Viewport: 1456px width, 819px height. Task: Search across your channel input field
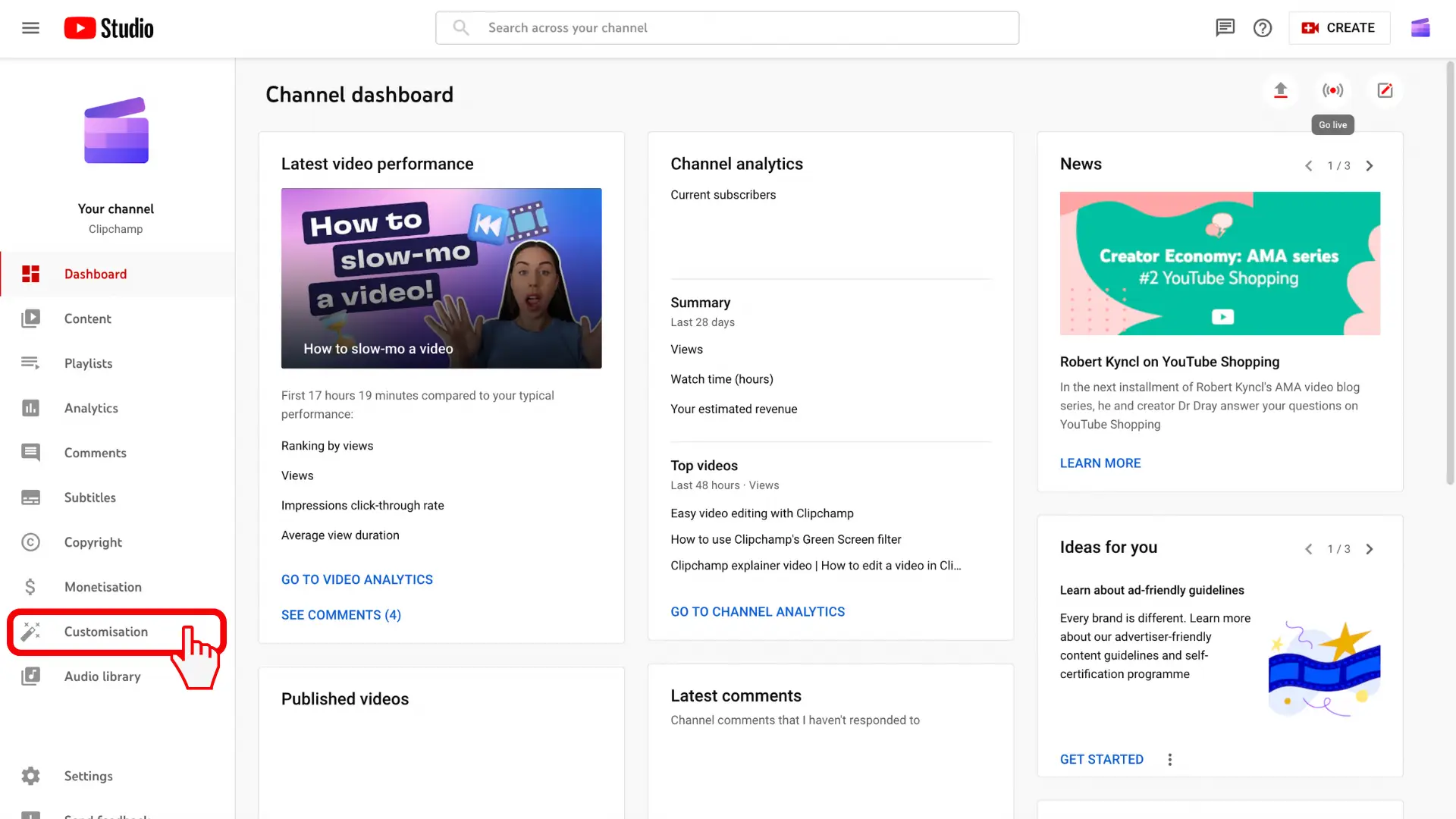click(x=727, y=27)
